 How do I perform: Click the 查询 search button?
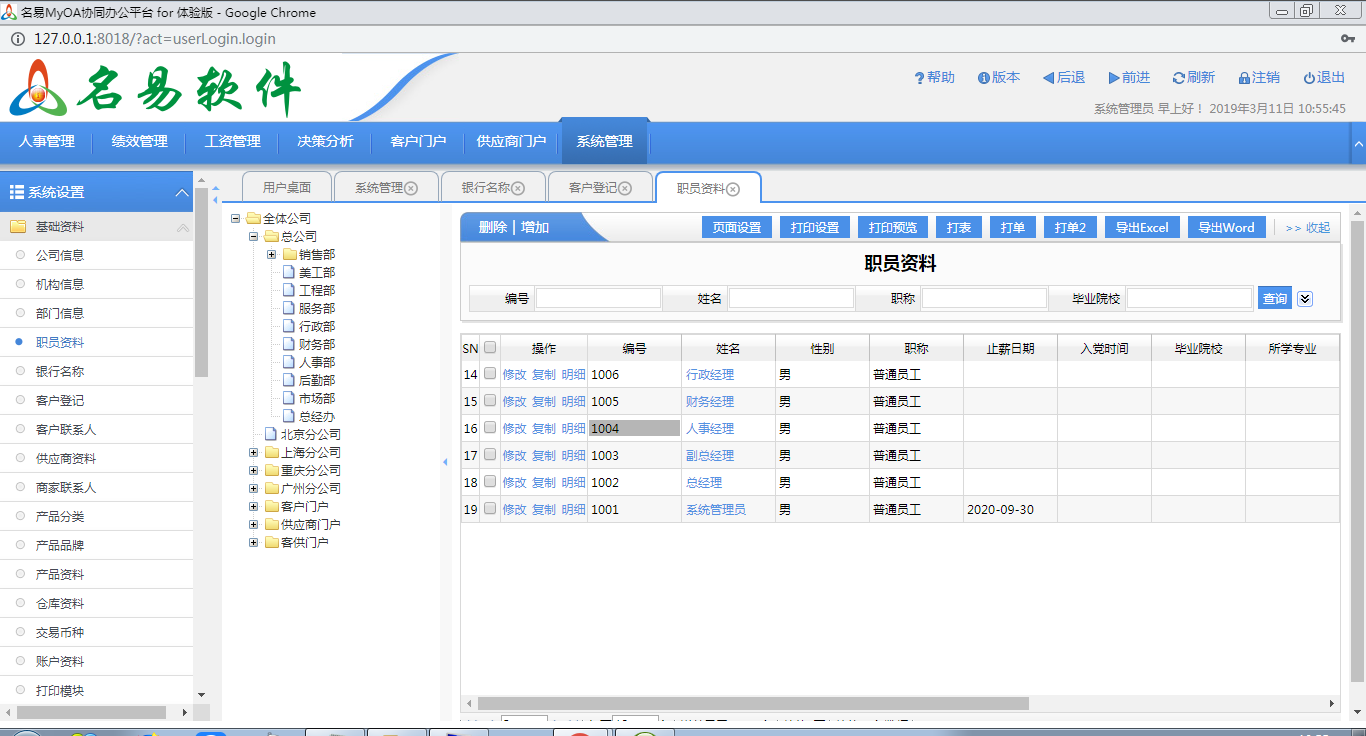pos(1274,298)
